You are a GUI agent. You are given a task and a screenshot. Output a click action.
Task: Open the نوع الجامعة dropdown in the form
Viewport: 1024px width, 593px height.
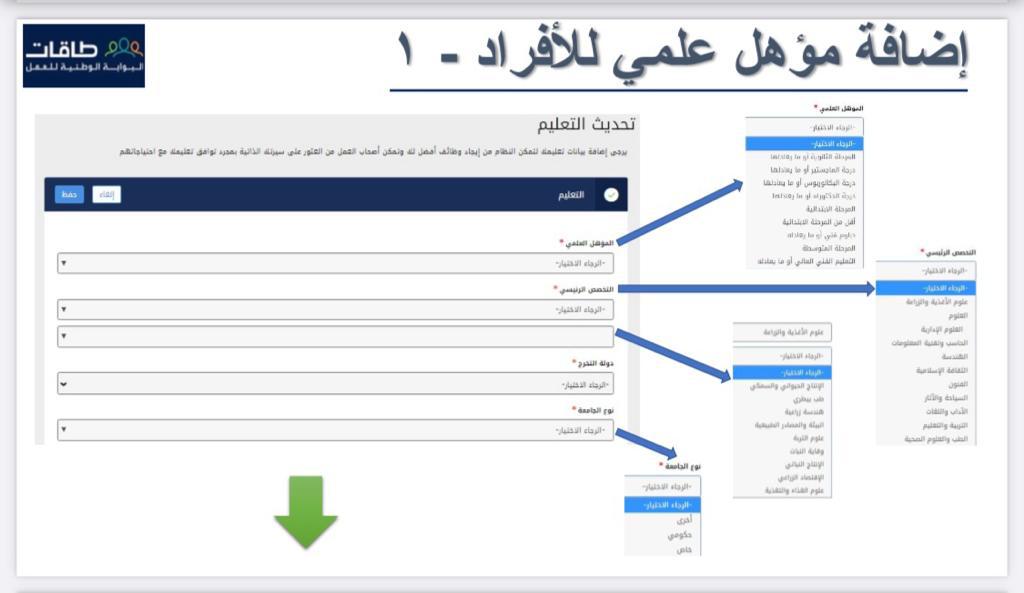[335, 431]
